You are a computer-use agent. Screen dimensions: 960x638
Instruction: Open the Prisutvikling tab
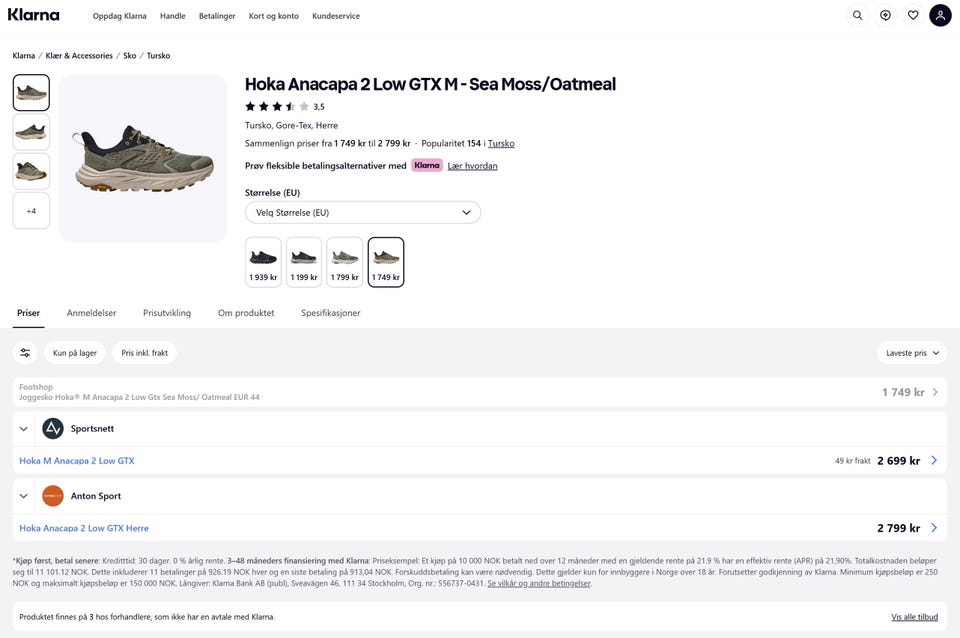tap(167, 313)
